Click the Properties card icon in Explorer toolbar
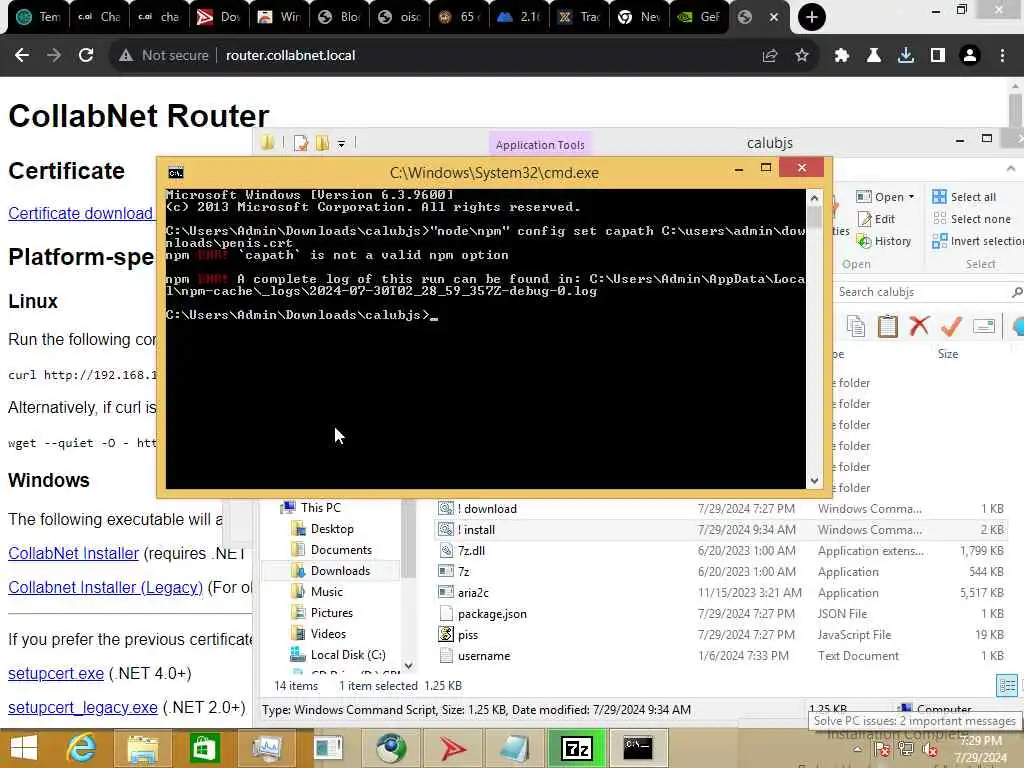Screen dimensions: 1024x768 [984, 326]
